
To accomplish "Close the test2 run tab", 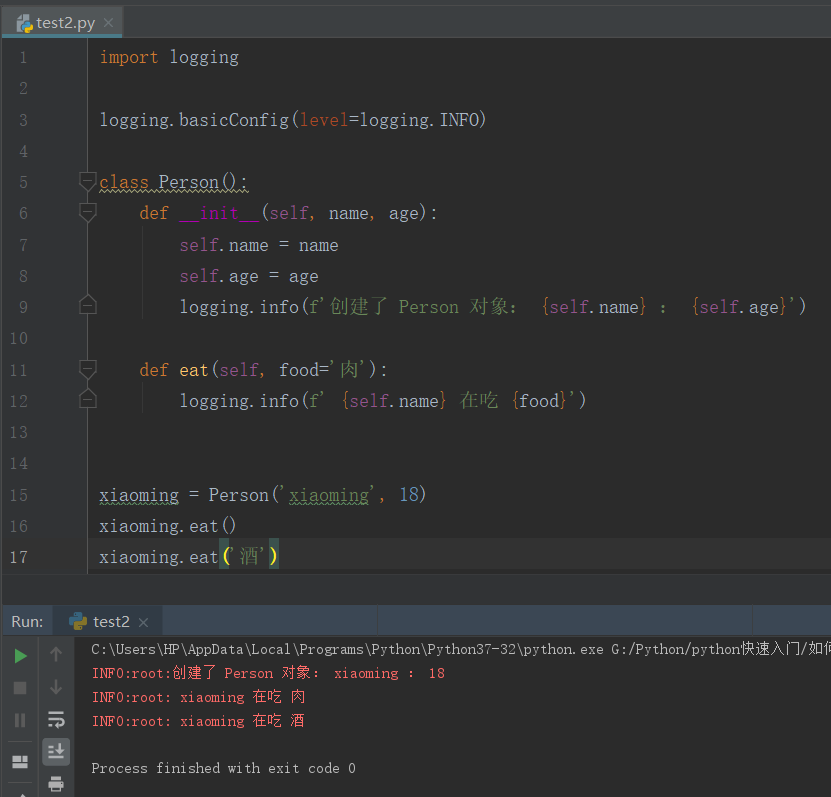I will [x=143, y=622].
